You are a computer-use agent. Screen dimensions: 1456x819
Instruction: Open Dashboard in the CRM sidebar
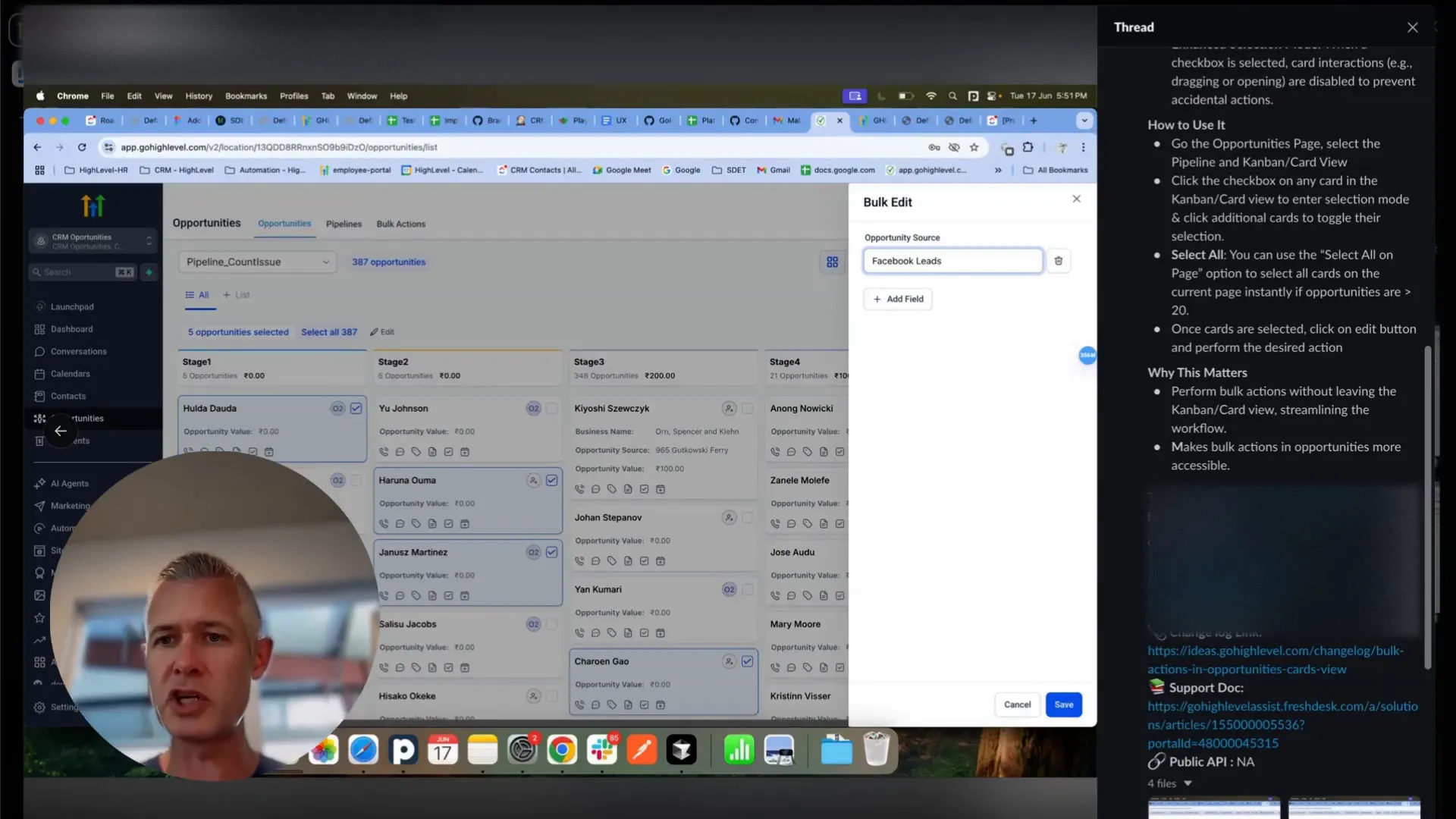tap(72, 329)
